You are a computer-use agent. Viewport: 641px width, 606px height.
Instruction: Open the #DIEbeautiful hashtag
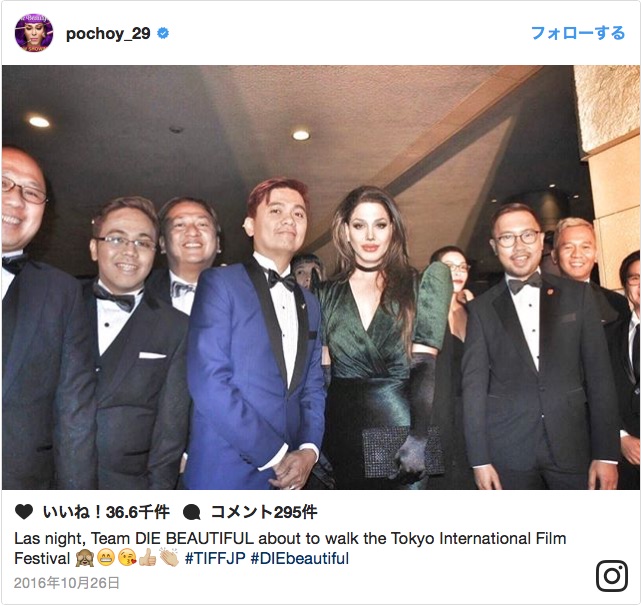click(300, 559)
